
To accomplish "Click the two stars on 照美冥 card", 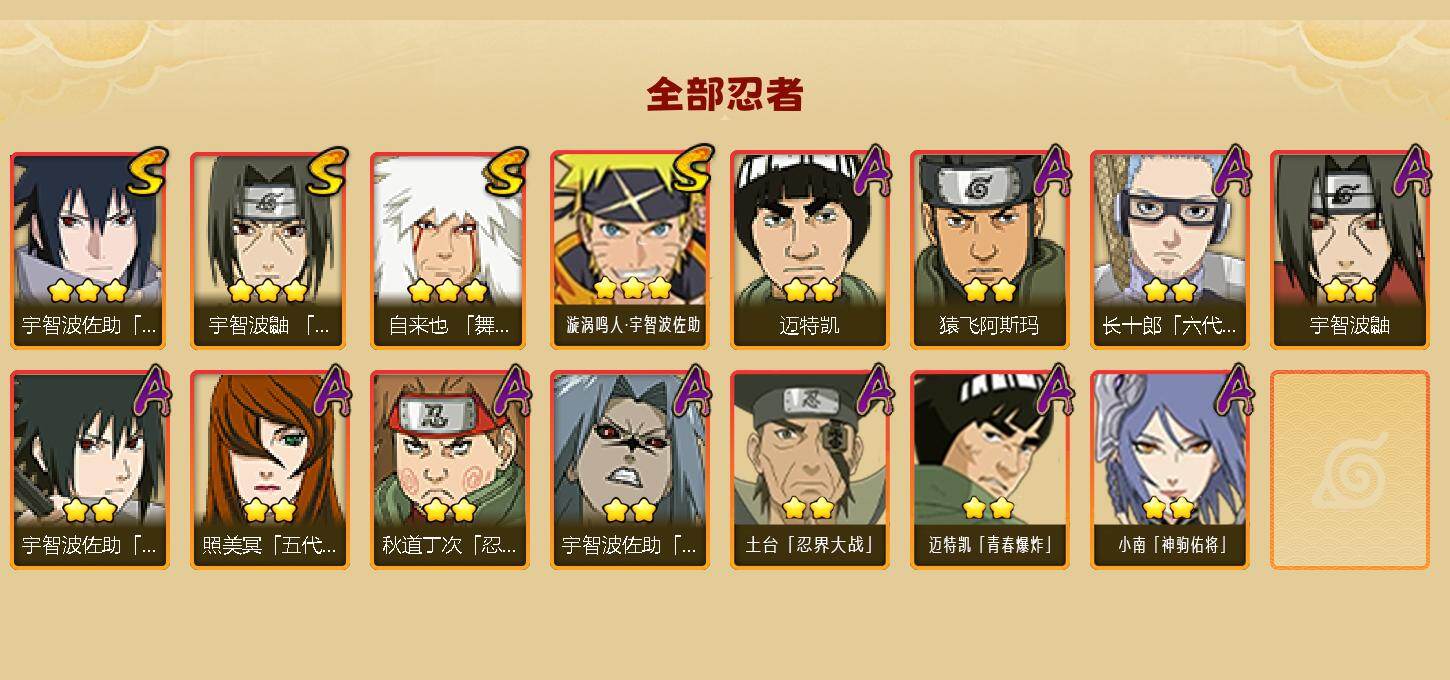I will [269, 511].
